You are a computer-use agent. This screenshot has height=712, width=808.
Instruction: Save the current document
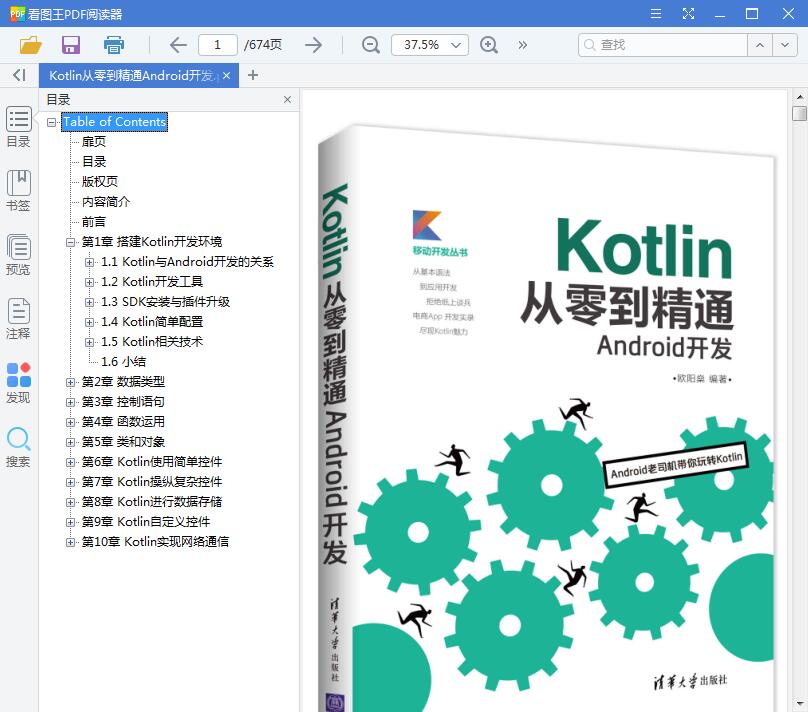point(69,45)
